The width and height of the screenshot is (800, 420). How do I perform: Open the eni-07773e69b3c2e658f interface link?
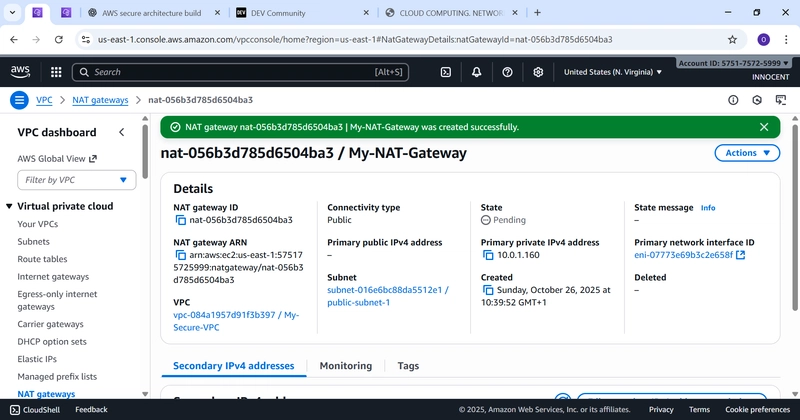point(683,255)
